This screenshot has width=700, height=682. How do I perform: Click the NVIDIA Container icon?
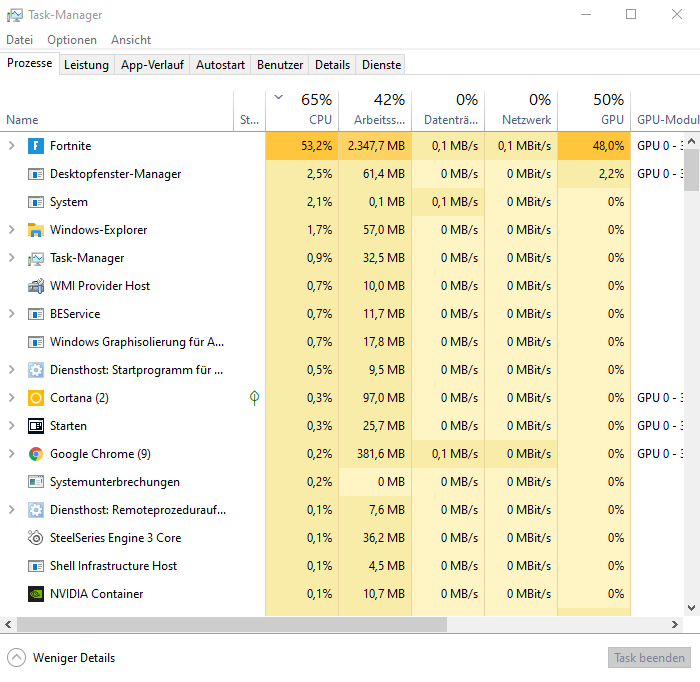pyautogui.click(x=36, y=594)
